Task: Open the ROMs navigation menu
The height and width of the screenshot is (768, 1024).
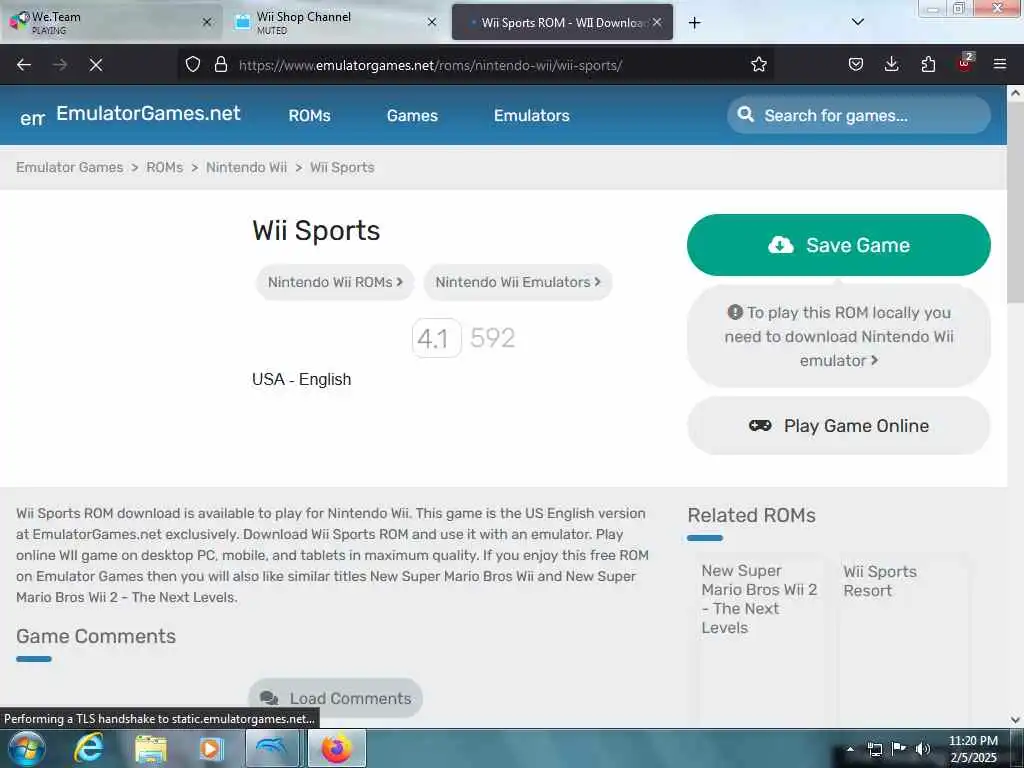Action: [x=310, y=116]
